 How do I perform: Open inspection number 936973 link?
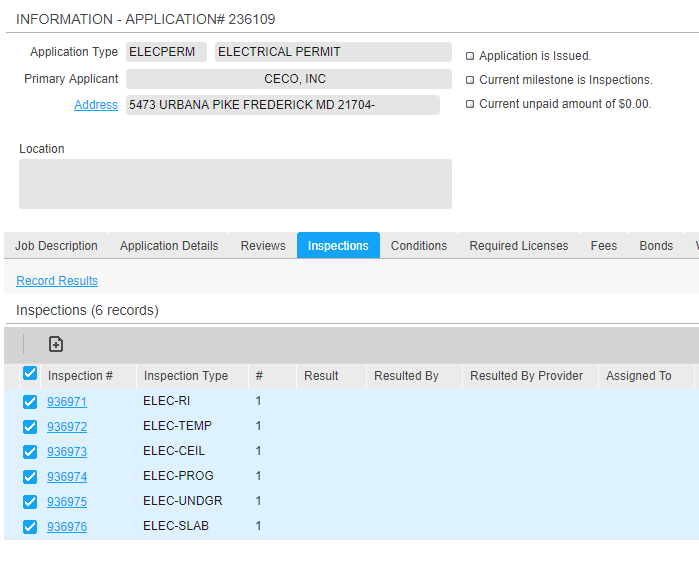[x=67, y=452]
